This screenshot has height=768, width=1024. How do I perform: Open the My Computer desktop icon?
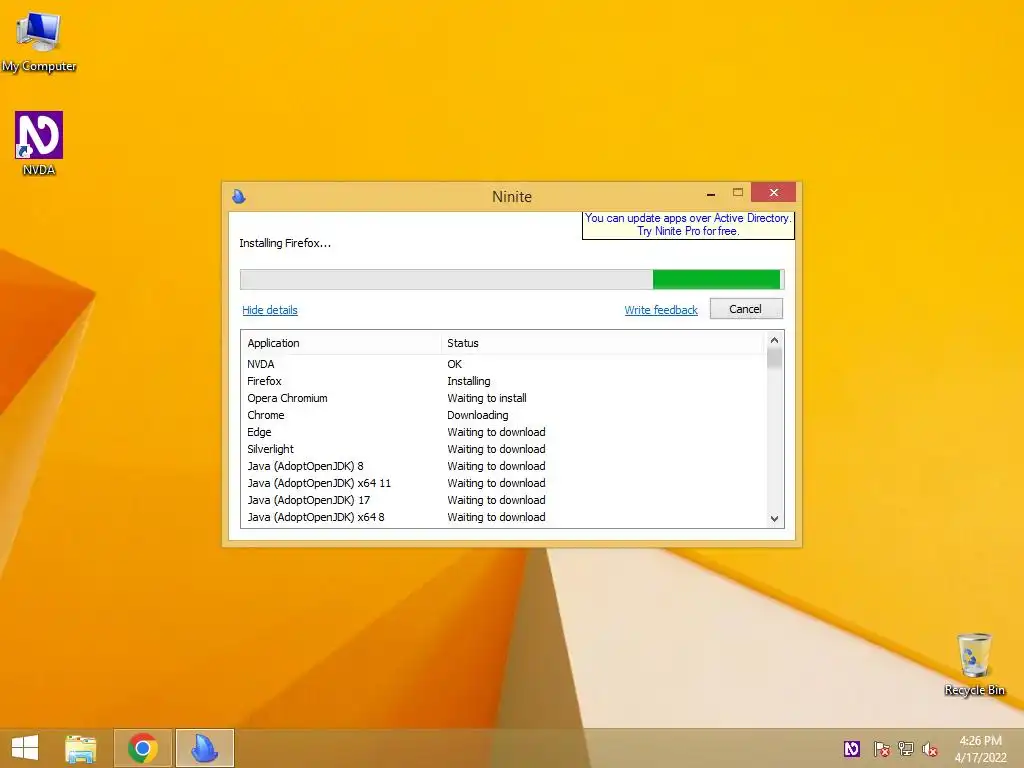coord(39,40)
